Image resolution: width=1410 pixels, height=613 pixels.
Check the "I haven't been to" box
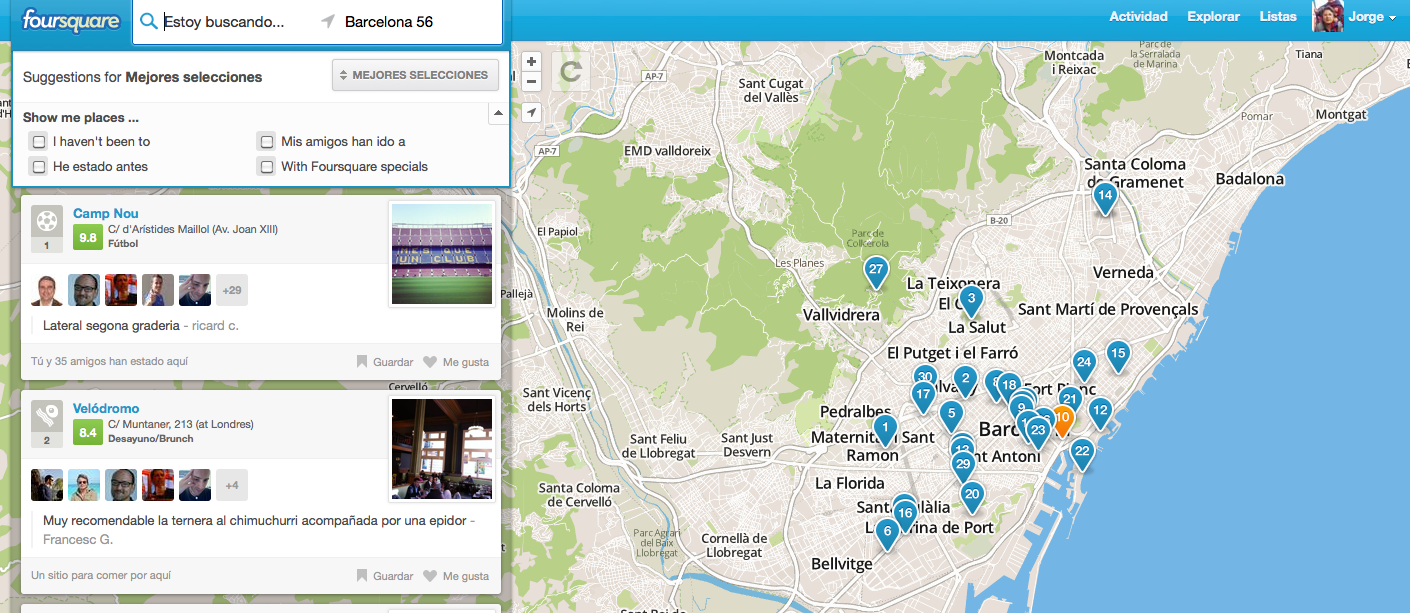39,141
